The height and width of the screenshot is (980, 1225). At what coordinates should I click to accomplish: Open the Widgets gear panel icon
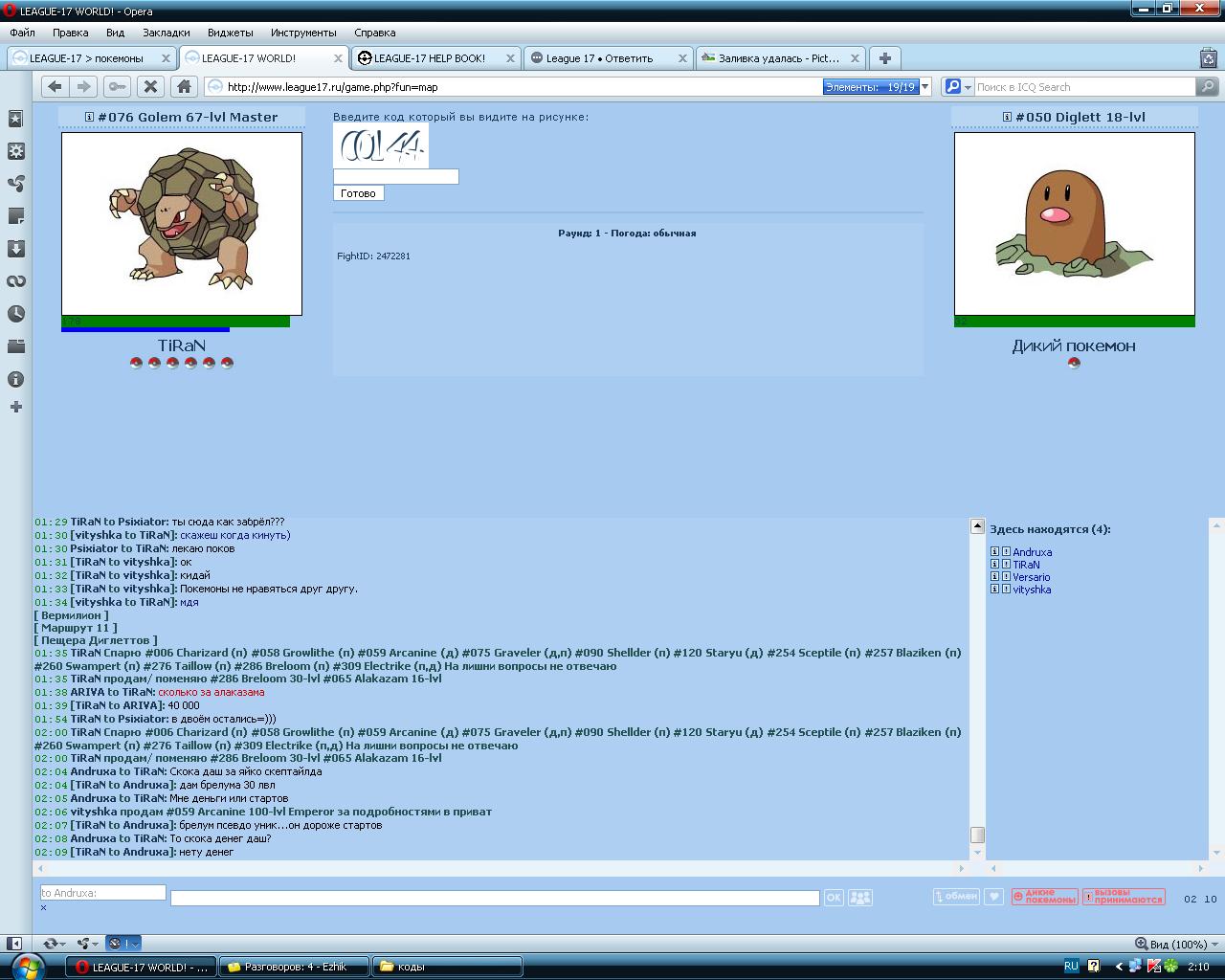tap(15, 151)
